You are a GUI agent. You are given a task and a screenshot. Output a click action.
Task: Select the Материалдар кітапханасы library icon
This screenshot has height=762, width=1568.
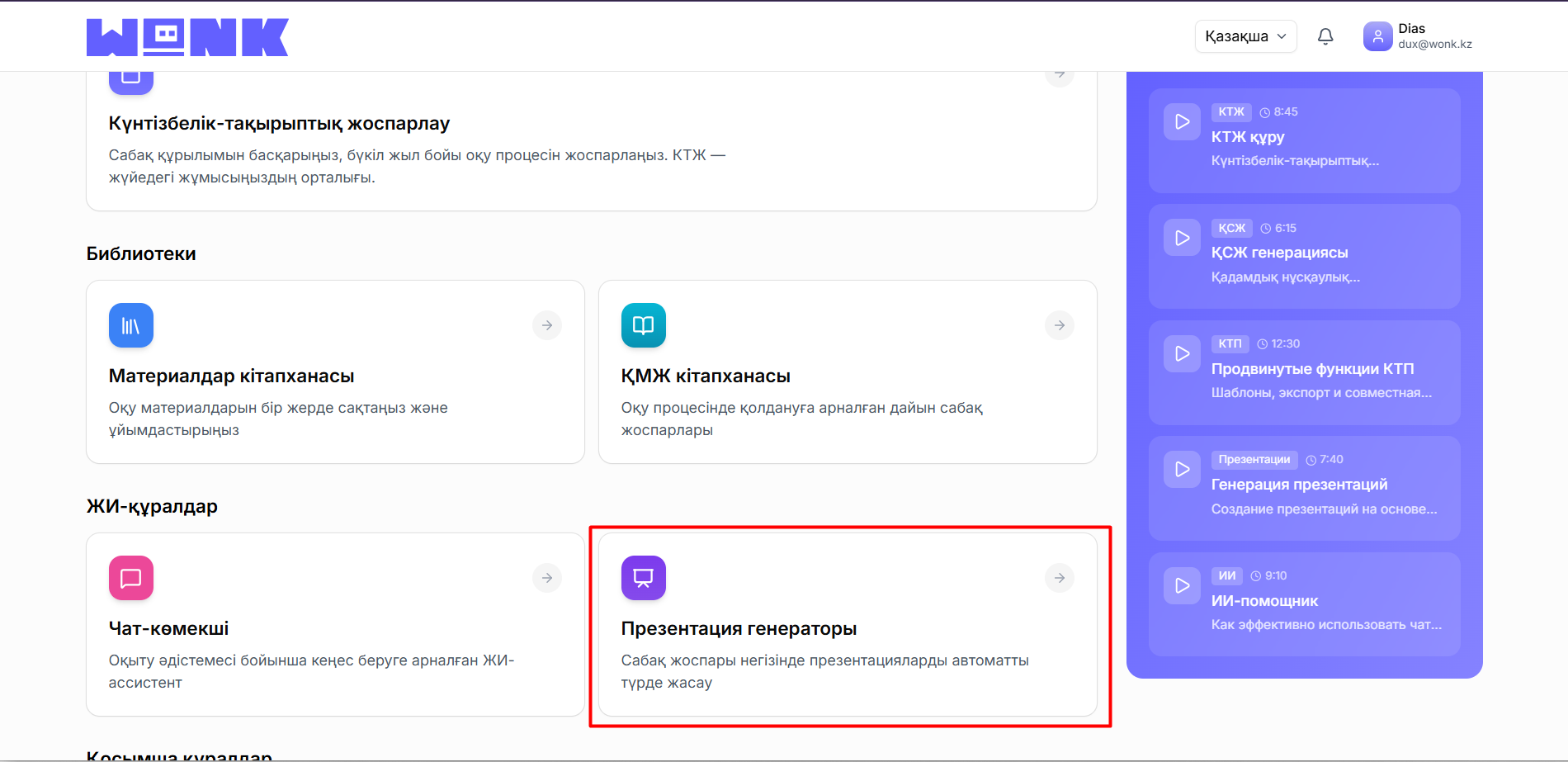pos(130,325)
